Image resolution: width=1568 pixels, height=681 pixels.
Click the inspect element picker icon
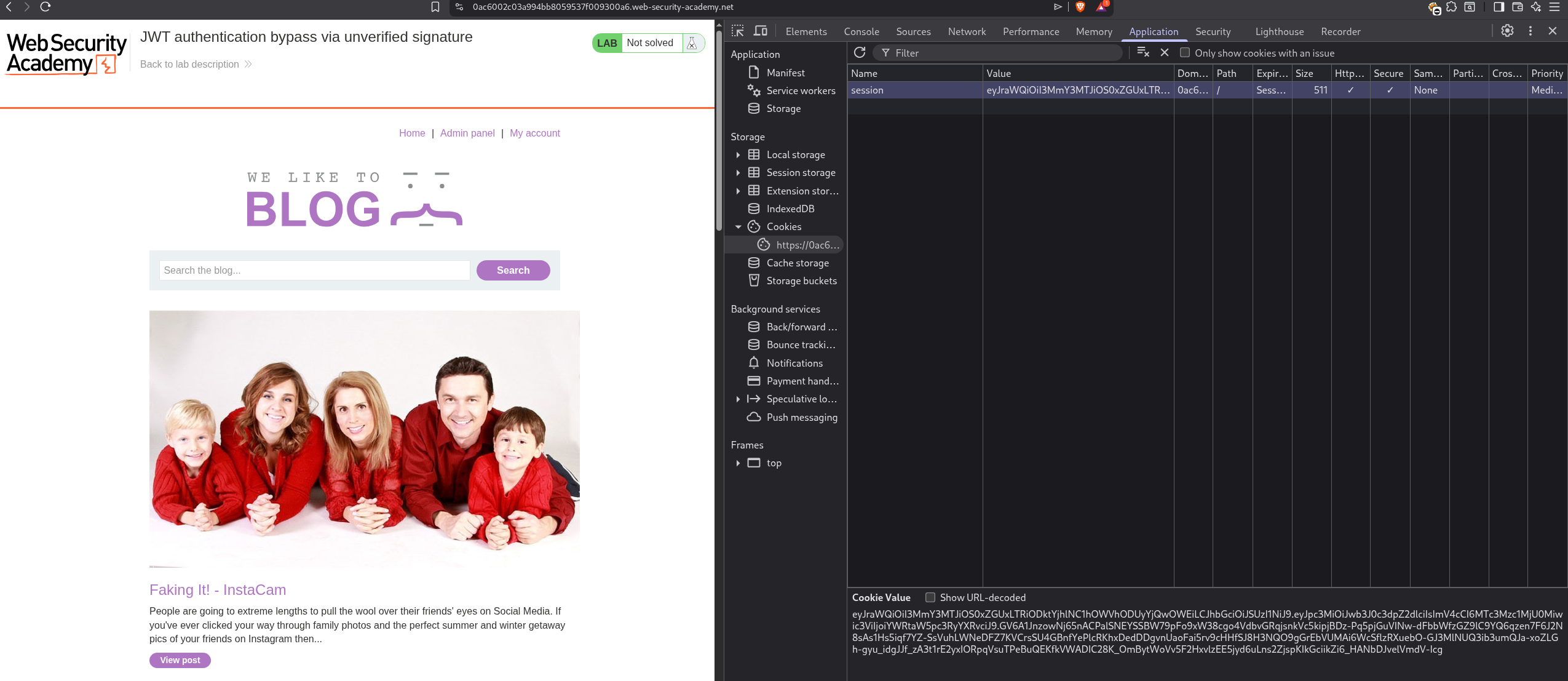point(737,31)
